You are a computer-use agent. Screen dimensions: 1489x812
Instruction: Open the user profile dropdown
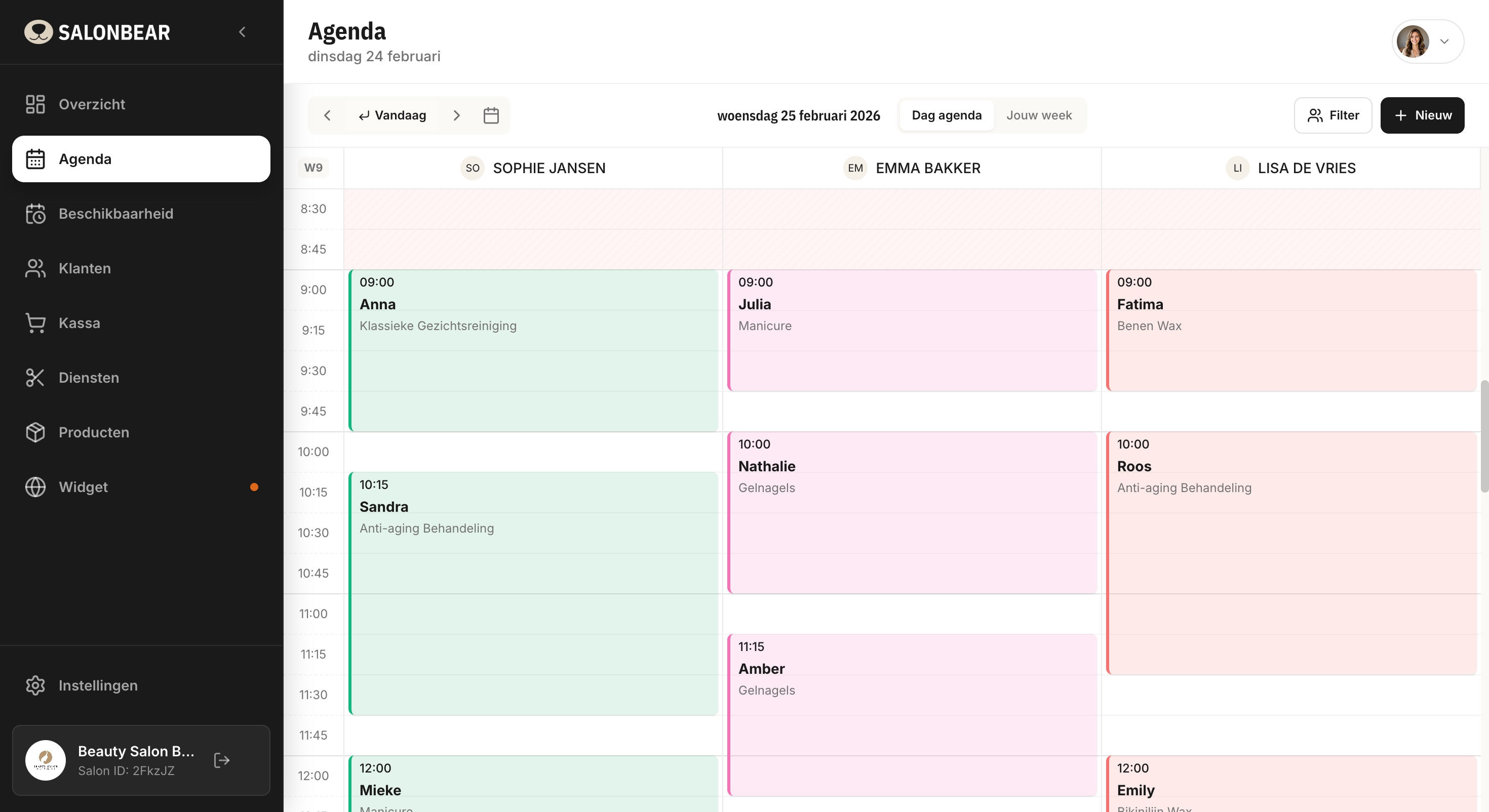point(1427,42)
